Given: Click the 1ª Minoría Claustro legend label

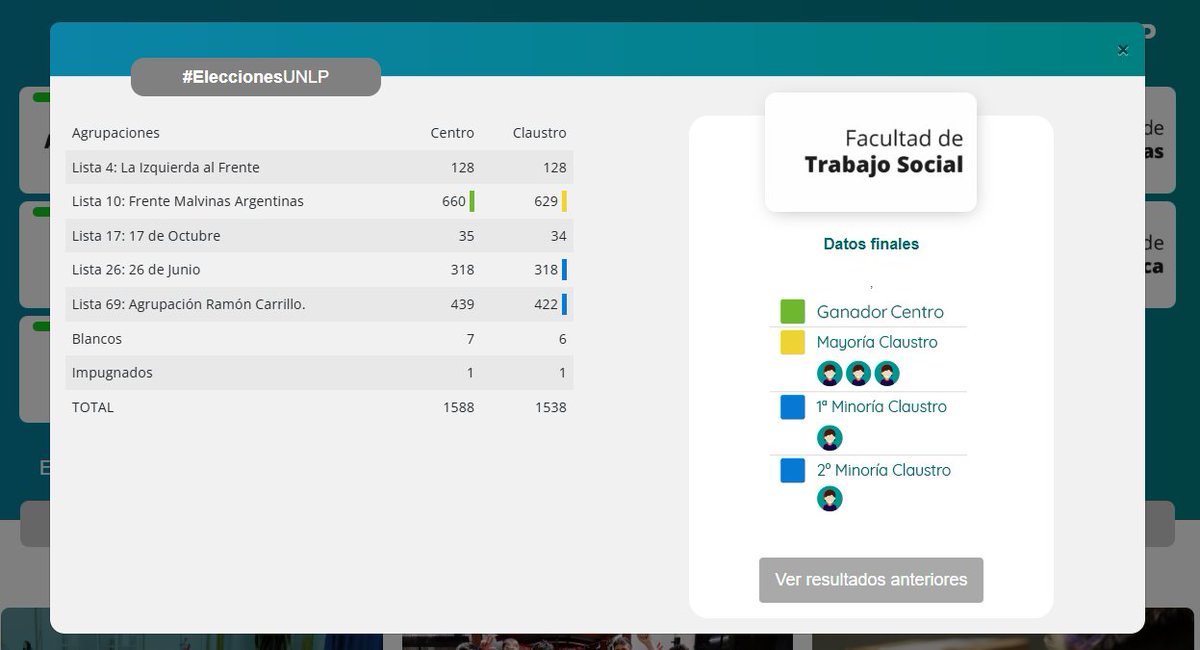Looking at the screenshot, I should pyautogui.click(x=882, y=407).
